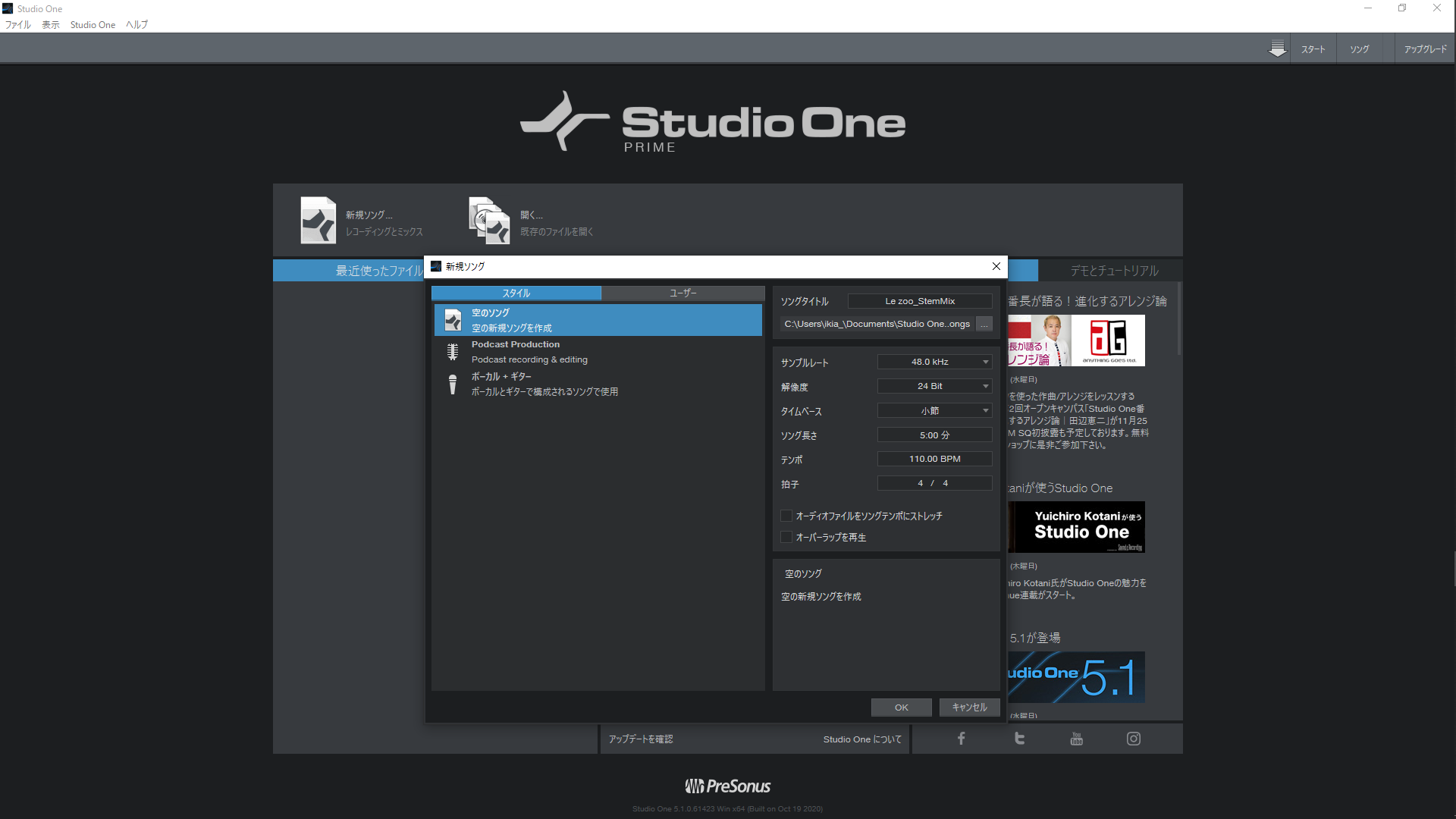The width and height of the screenshot is (1456, 819).
Task: Open the 24 Bit resolution dropdown
Action: (934, 386)
